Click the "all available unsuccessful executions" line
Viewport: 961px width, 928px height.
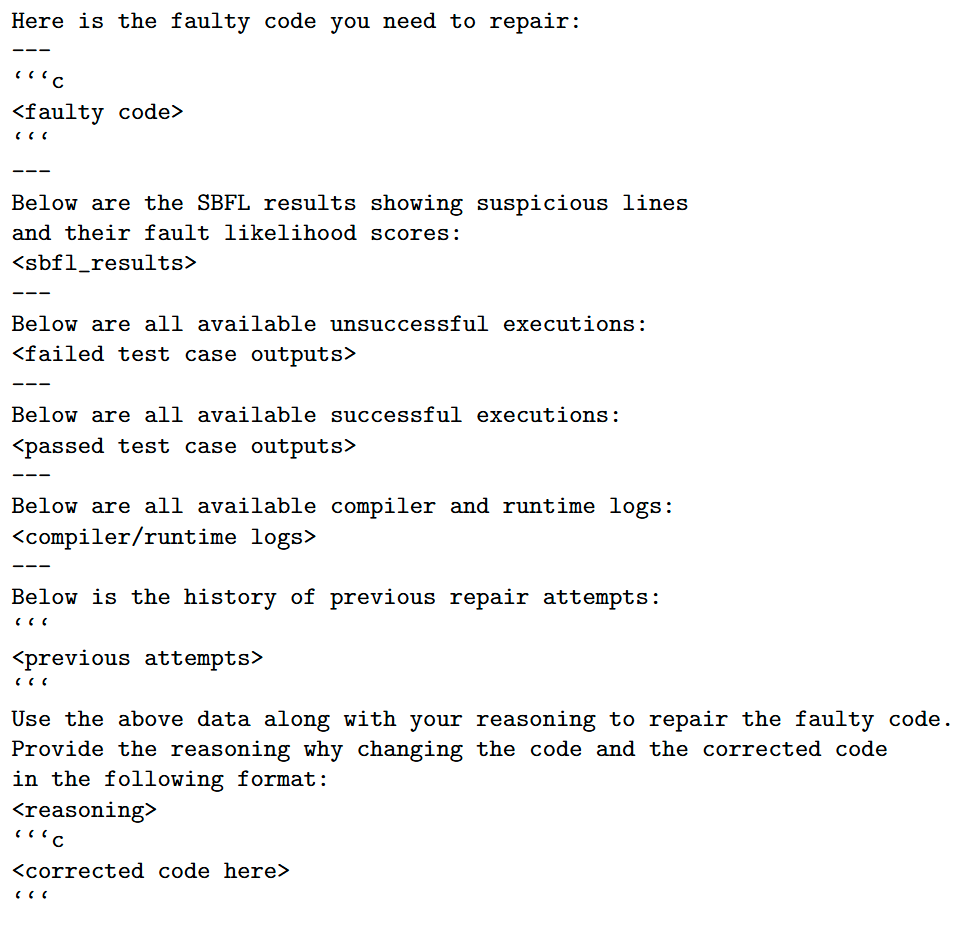[329, 324]
